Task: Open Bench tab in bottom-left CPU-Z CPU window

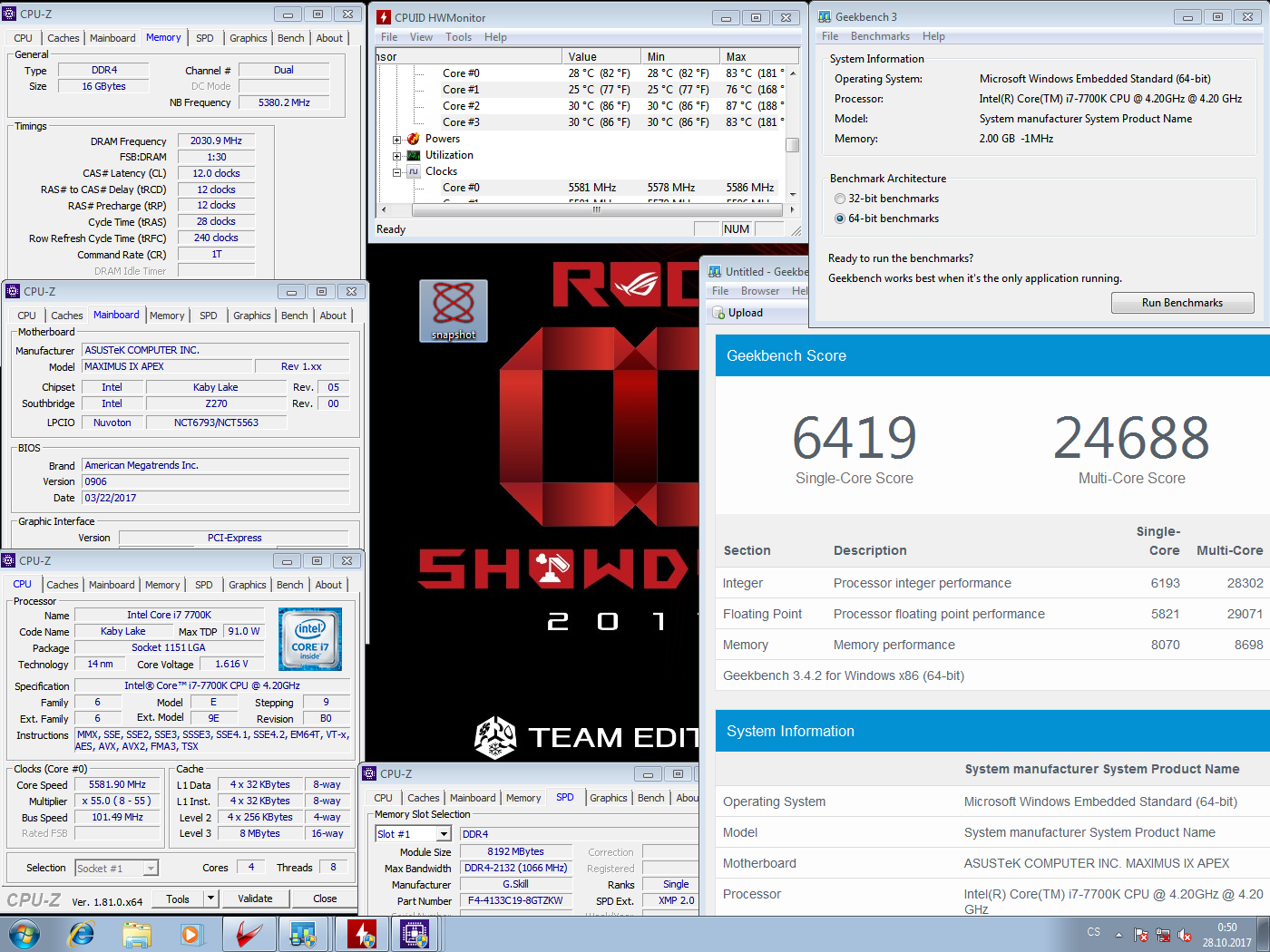Action: (x=290, y=585)
